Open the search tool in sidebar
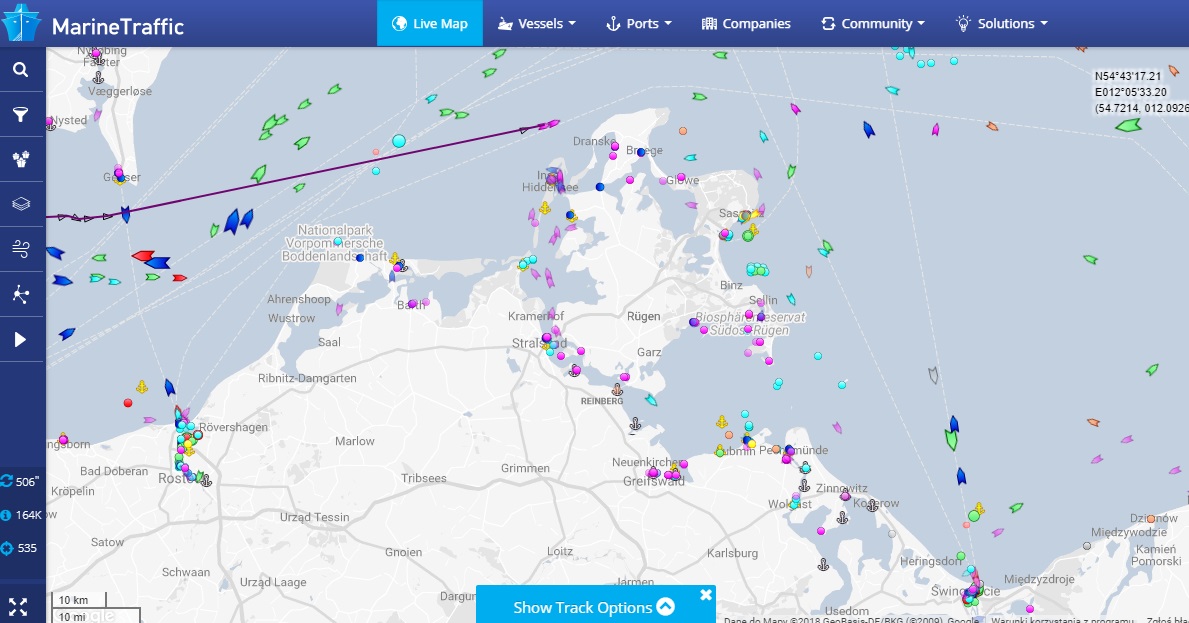The image size is (1189, 623). (21, 70)
